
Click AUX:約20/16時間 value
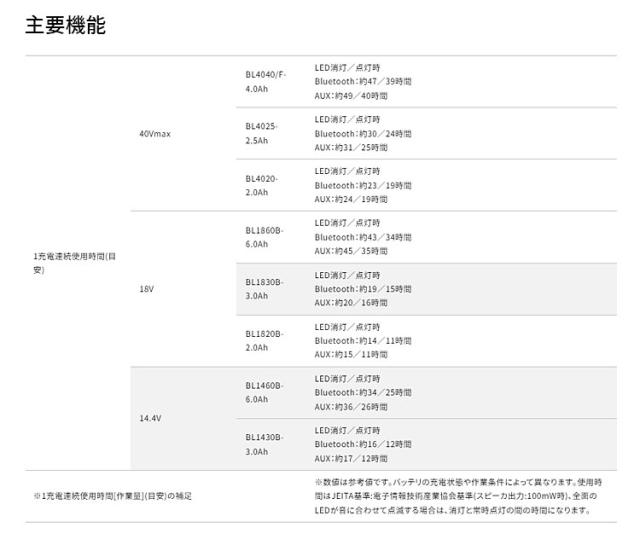pos(351,303)
